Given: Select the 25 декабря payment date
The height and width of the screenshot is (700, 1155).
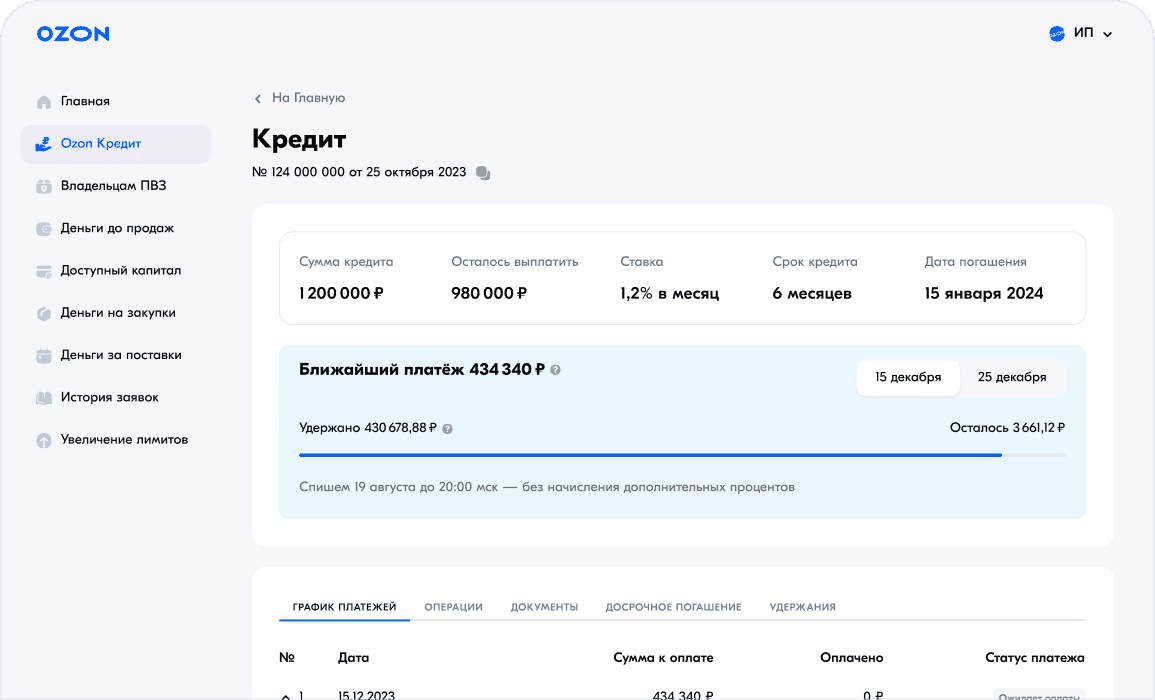Looking at the screenshot, I should [x=1012, y=377].
